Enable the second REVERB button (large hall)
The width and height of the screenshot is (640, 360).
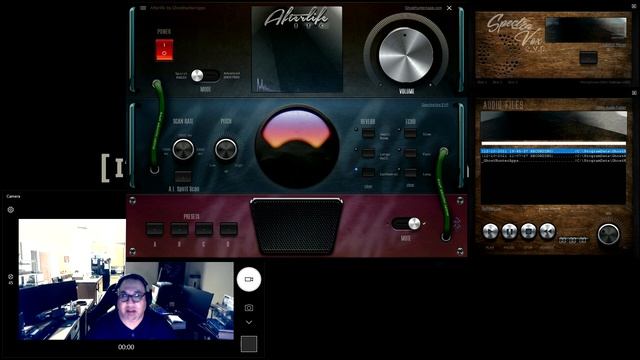click(368, 153)
